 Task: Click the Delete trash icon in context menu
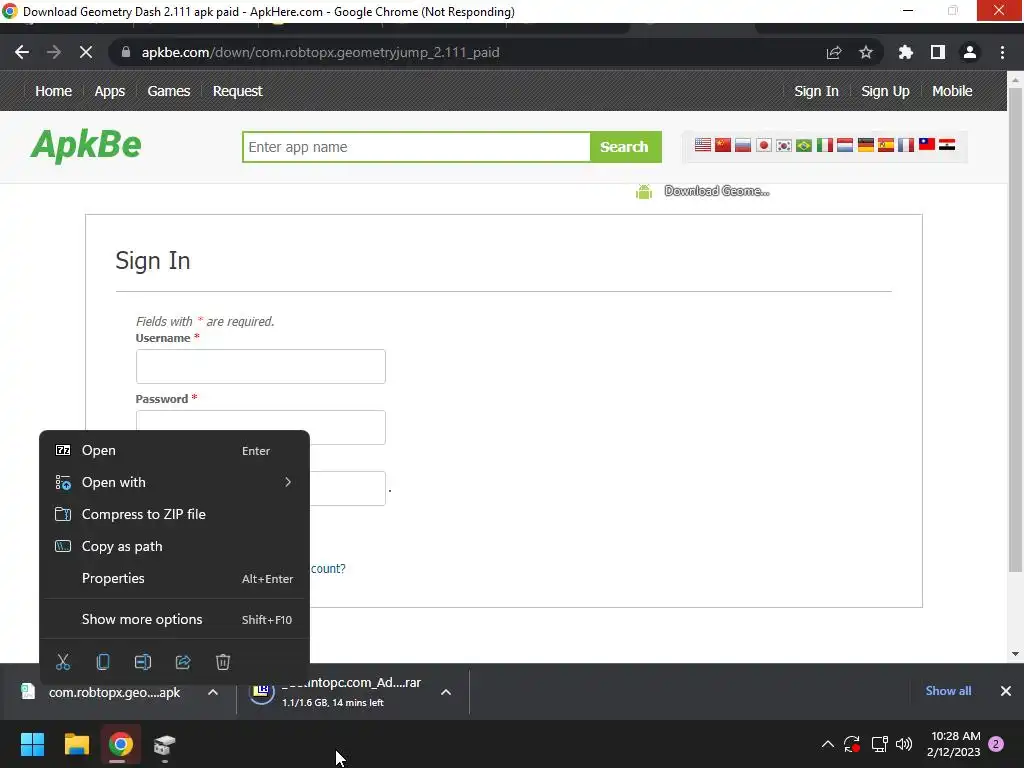click(x=223, y=662)
